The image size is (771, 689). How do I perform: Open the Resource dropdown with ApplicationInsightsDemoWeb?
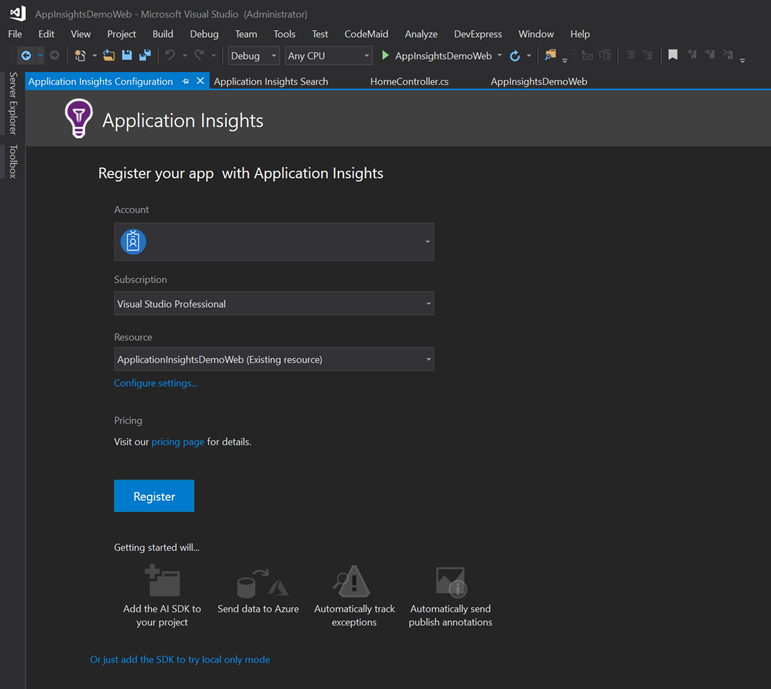(274, 359)
